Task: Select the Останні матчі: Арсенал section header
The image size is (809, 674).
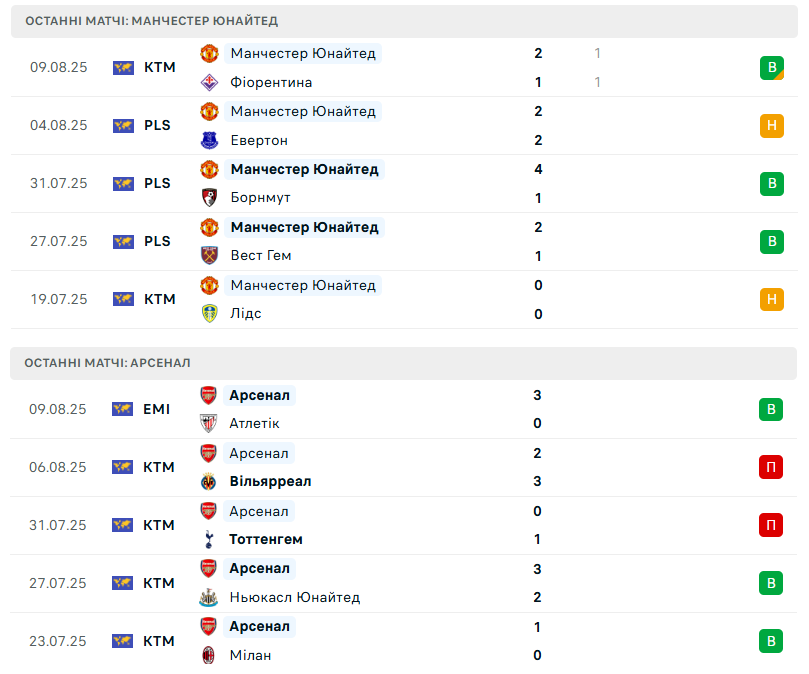Action: click(108, 363)
